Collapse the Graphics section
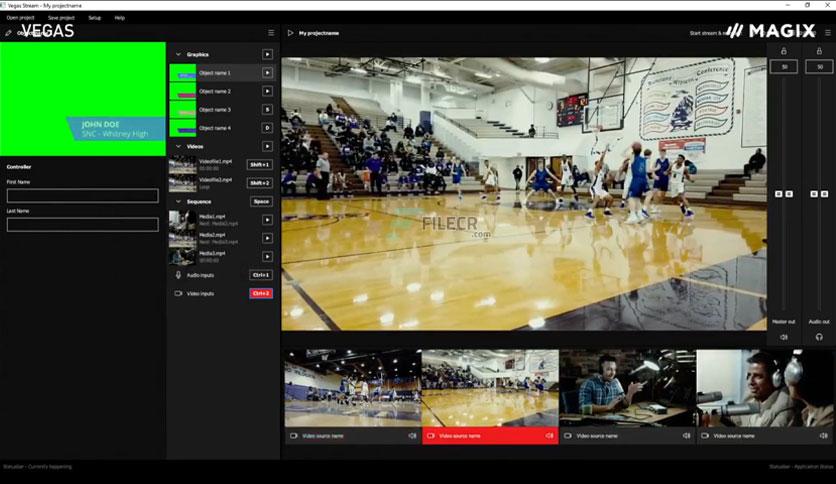The height and width of the screenshot is (484, 836). click(x=178, y=54)
